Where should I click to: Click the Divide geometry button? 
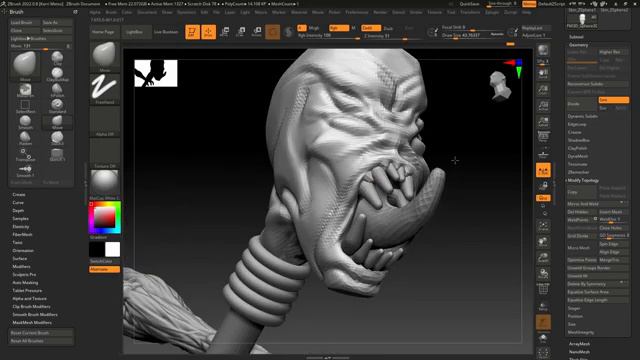pyautogui.click(x=582, y=104)
